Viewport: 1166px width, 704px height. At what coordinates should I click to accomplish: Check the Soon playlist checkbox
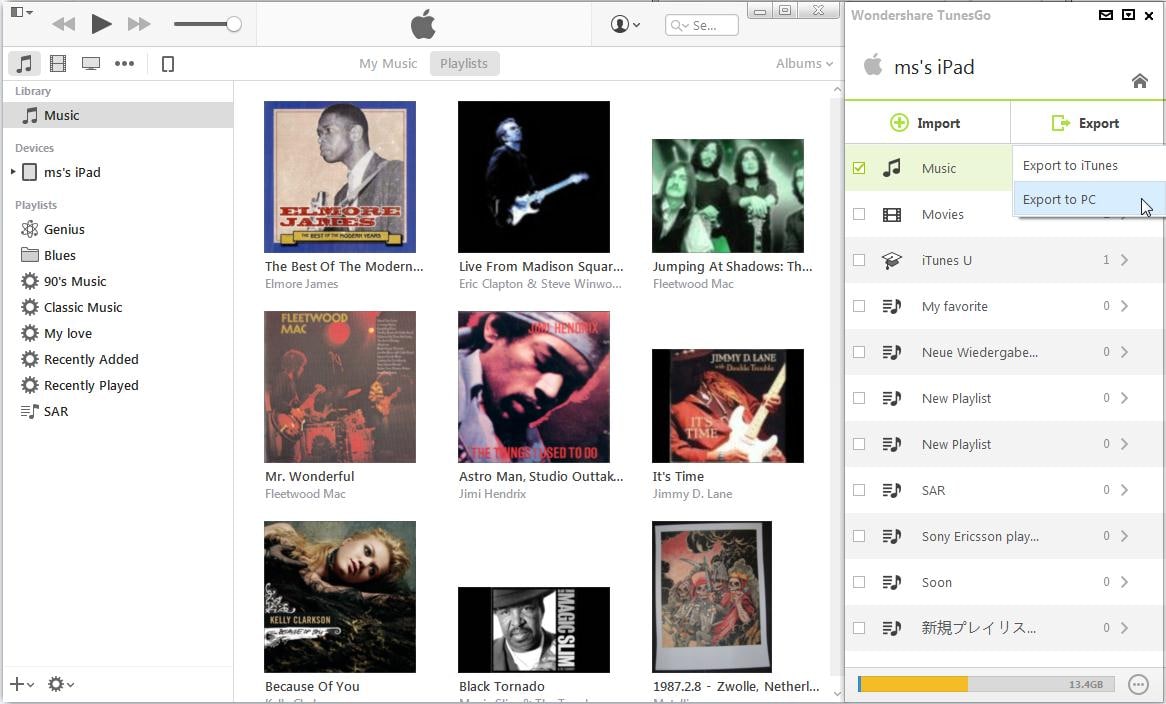pos(859,582)
